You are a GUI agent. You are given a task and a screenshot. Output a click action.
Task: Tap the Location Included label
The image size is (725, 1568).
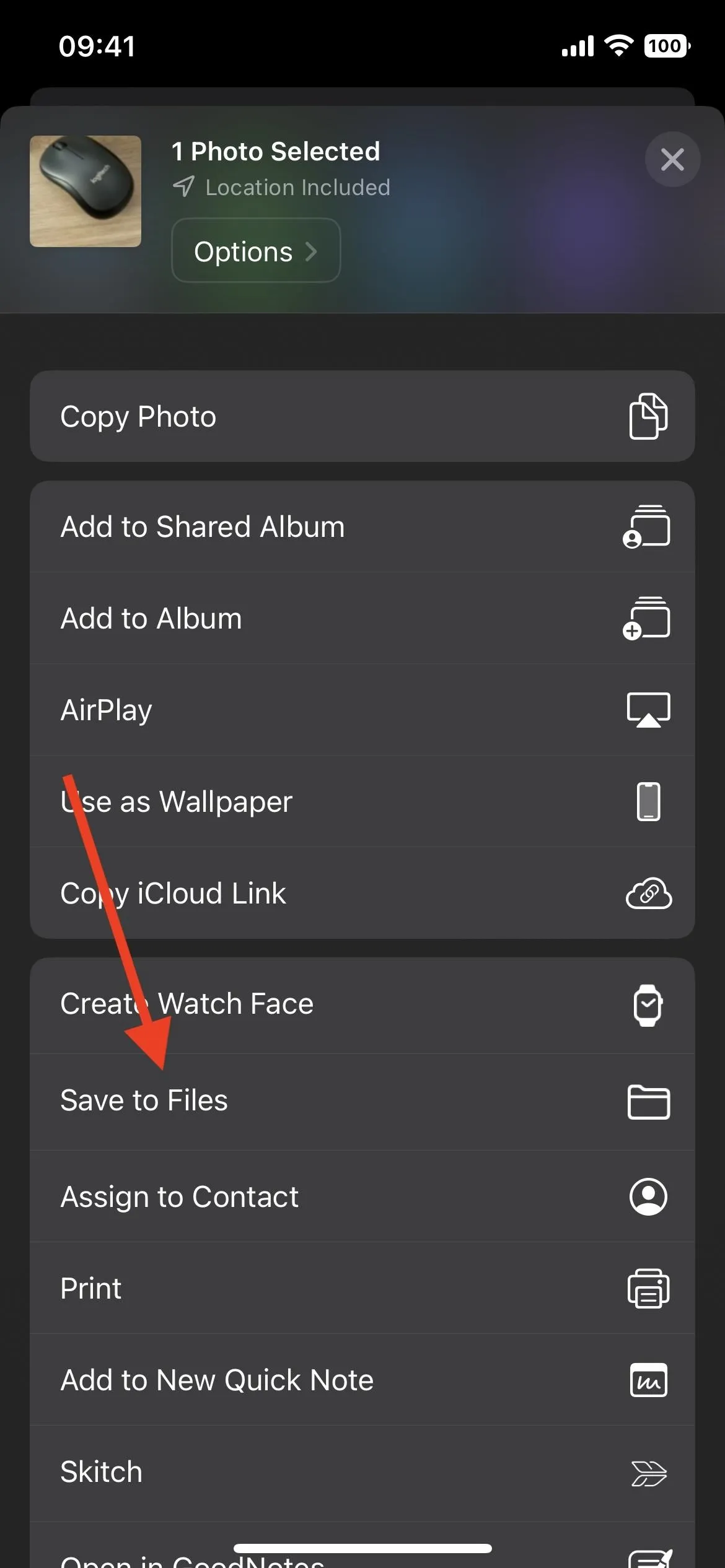[297, 187]
